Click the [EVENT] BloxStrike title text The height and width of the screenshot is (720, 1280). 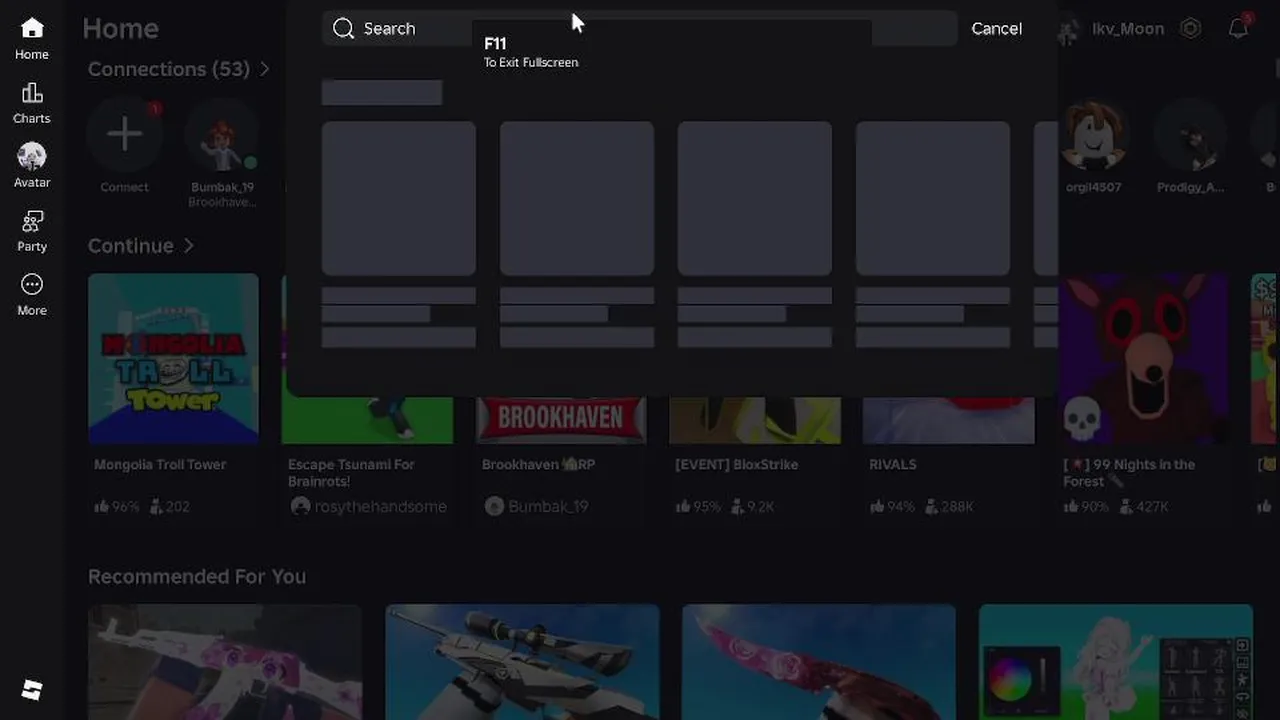pyautogui.click(x=736, y=464)
